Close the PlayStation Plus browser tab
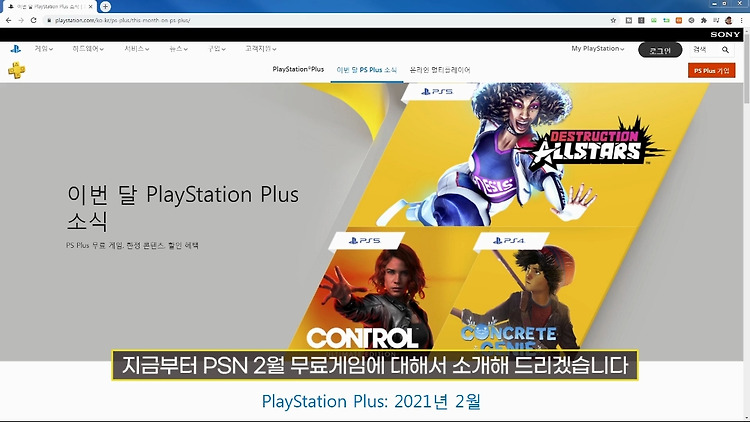This screenshot has height=422, width=750. 90,7
